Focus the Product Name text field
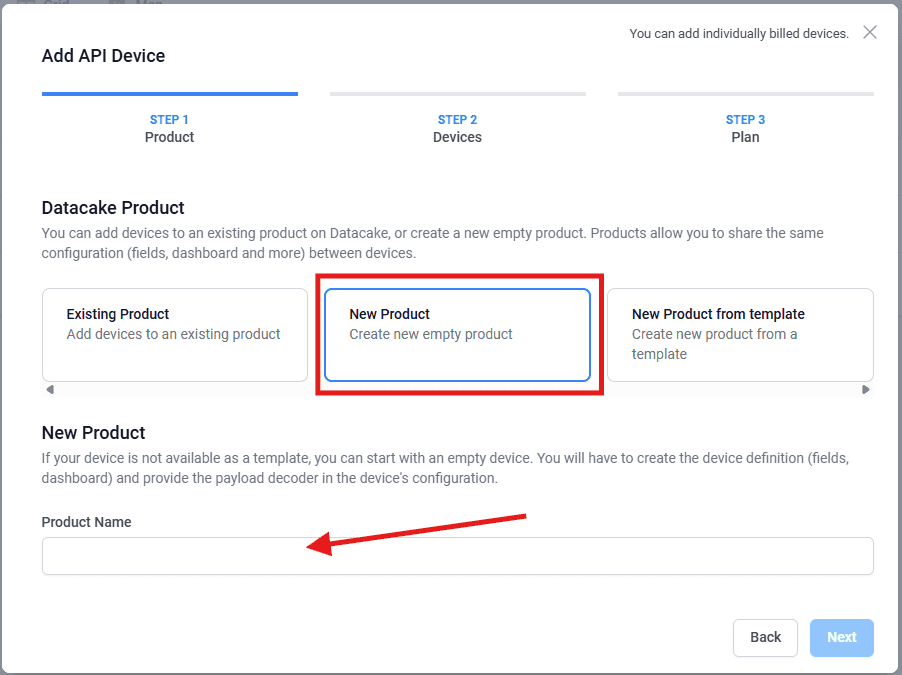This screenshot has height=675, width=902. (x=457, y=556)
